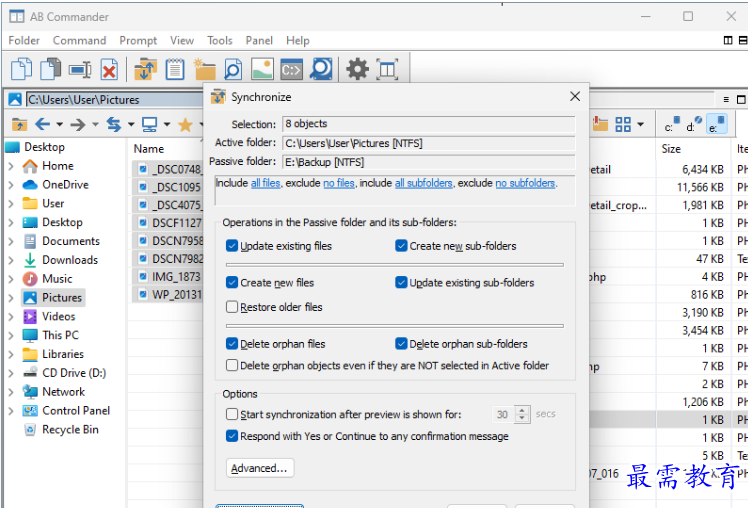Viewport: 748px width, 508px height.
Task: Click the Forward arrow icon
Action: (x=78, y=124)
